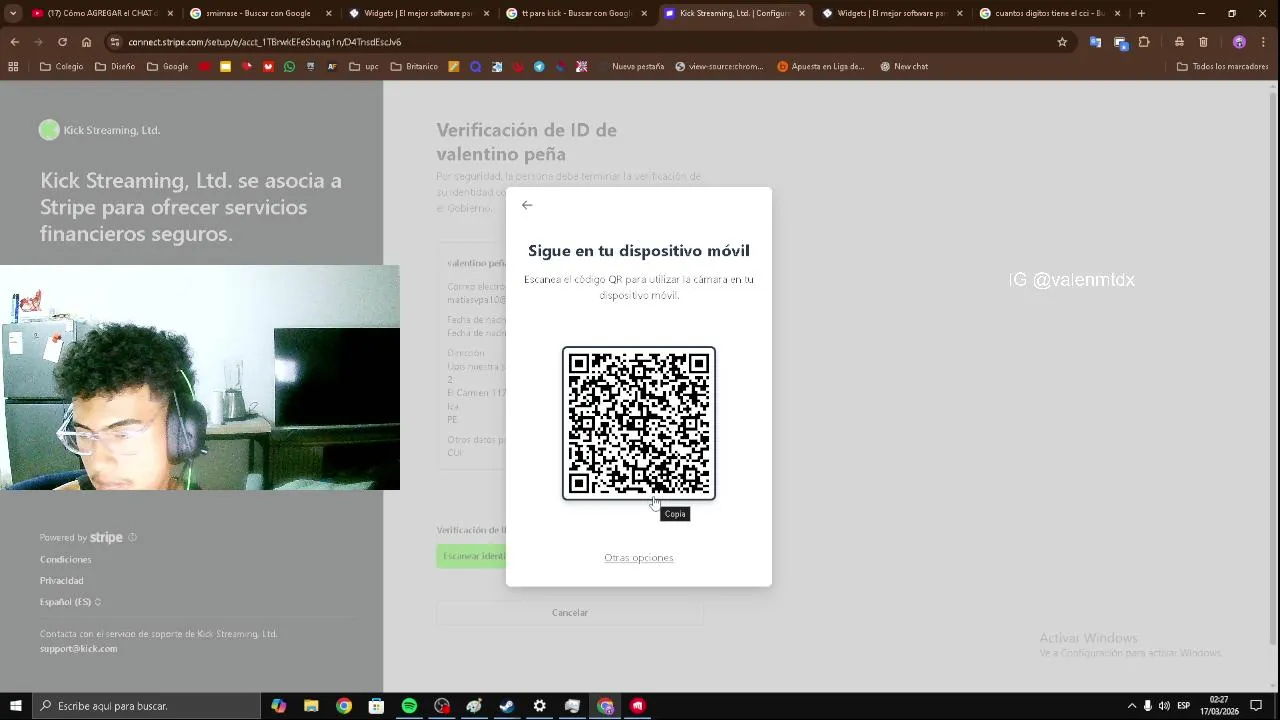1280x720 pixels.
Task: Open the Windows Start menu
Action: [15, 706]
